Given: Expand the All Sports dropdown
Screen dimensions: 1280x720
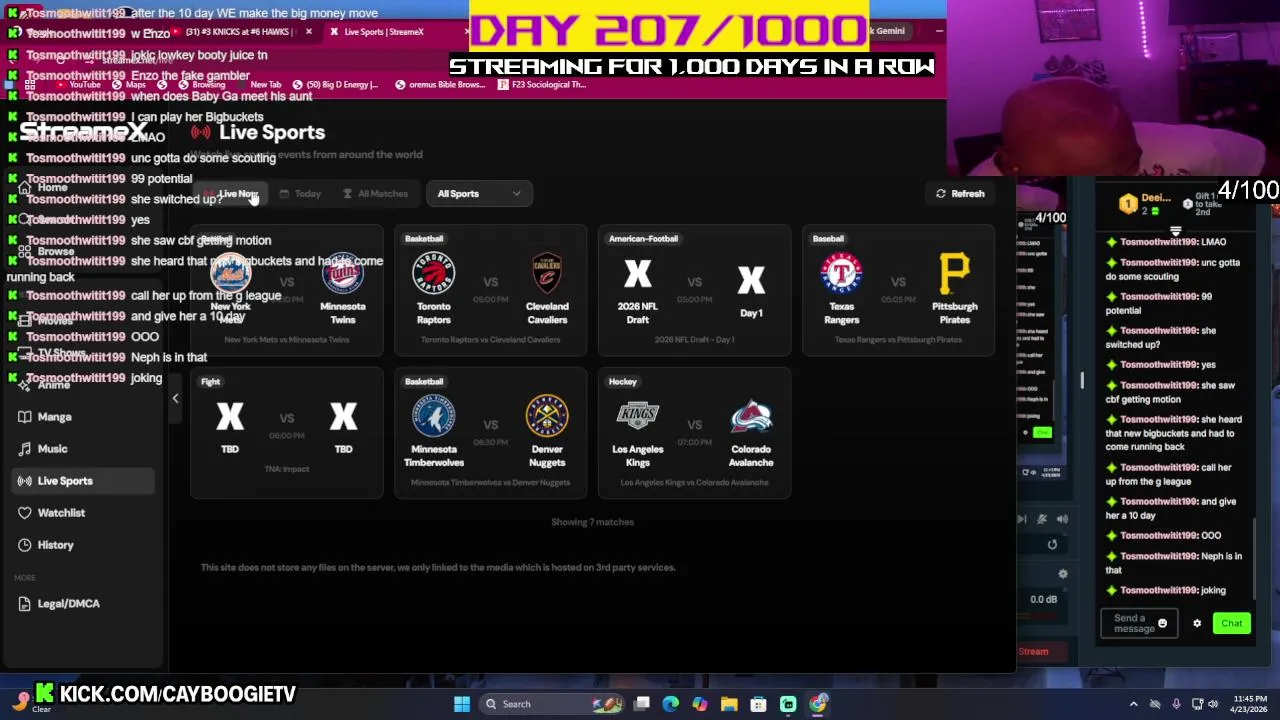Looking at the screenshot, I should (478, 194).
